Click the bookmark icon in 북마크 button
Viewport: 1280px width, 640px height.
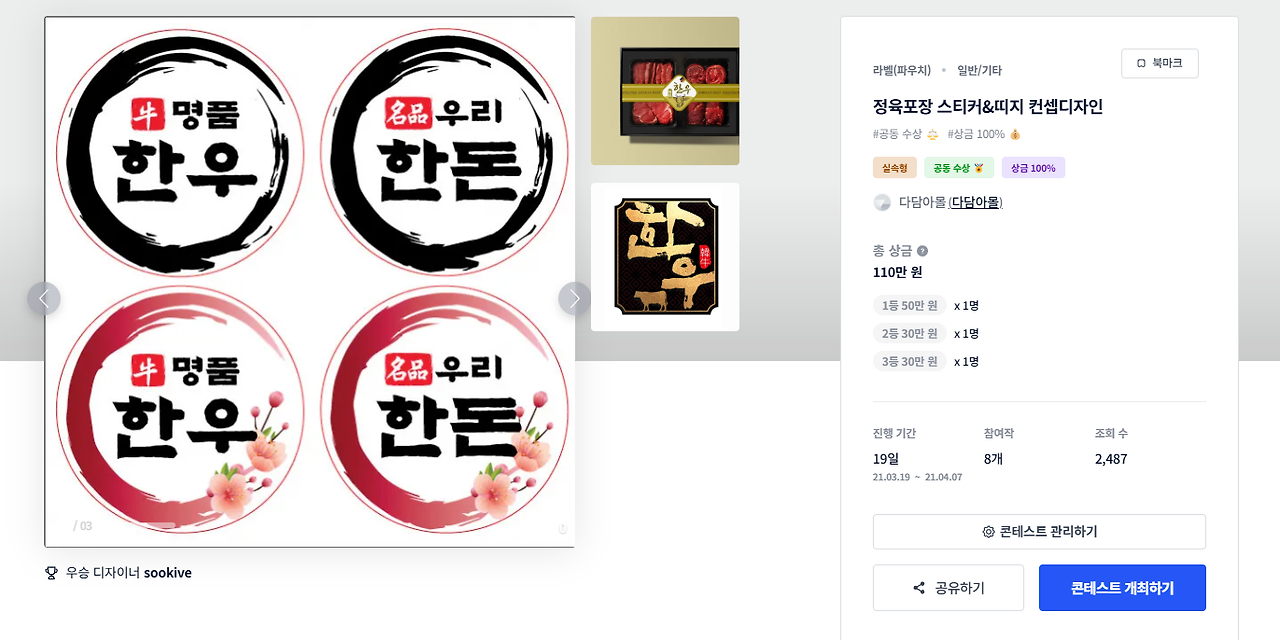(1142, 63)
